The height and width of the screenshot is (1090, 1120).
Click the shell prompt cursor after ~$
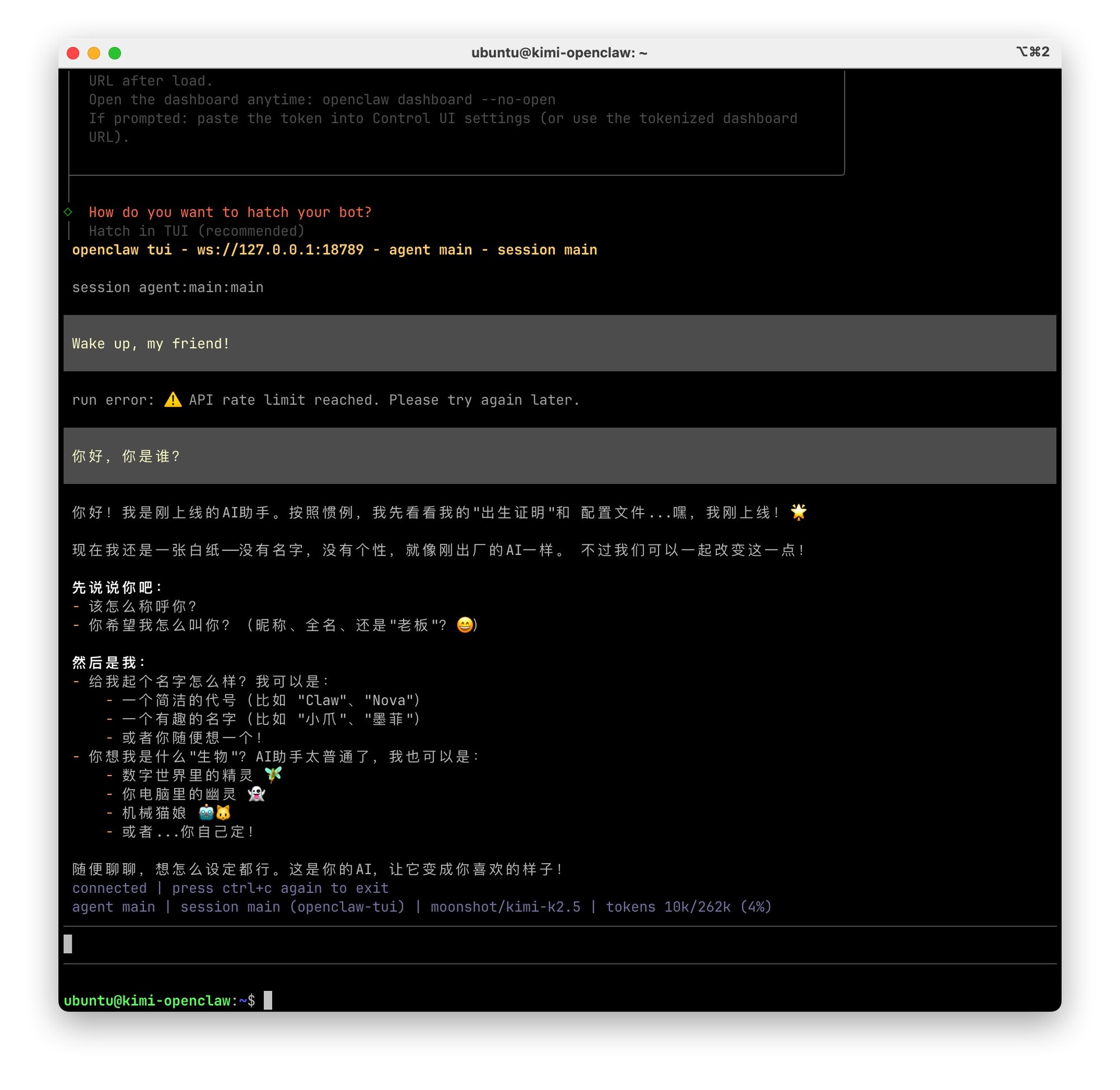pos(268,1000)
